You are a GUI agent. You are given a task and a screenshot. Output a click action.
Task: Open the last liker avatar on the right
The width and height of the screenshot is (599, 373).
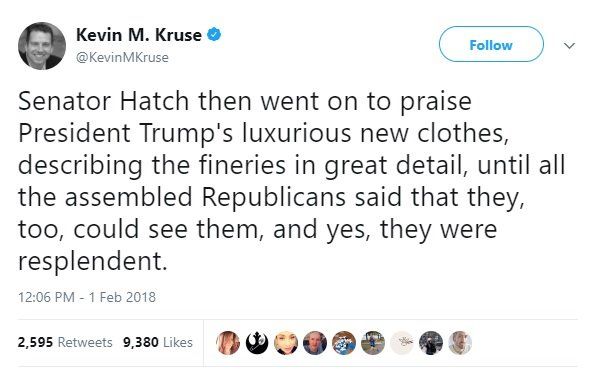460,343
